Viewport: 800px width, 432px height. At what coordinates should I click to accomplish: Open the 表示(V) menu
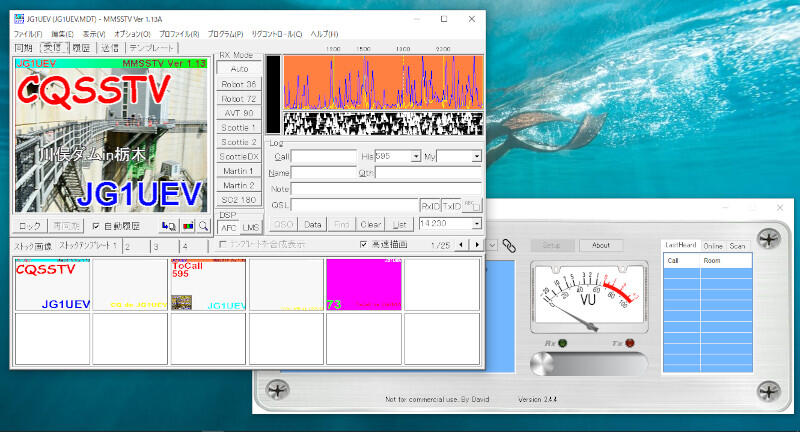(x=94, y=34)
